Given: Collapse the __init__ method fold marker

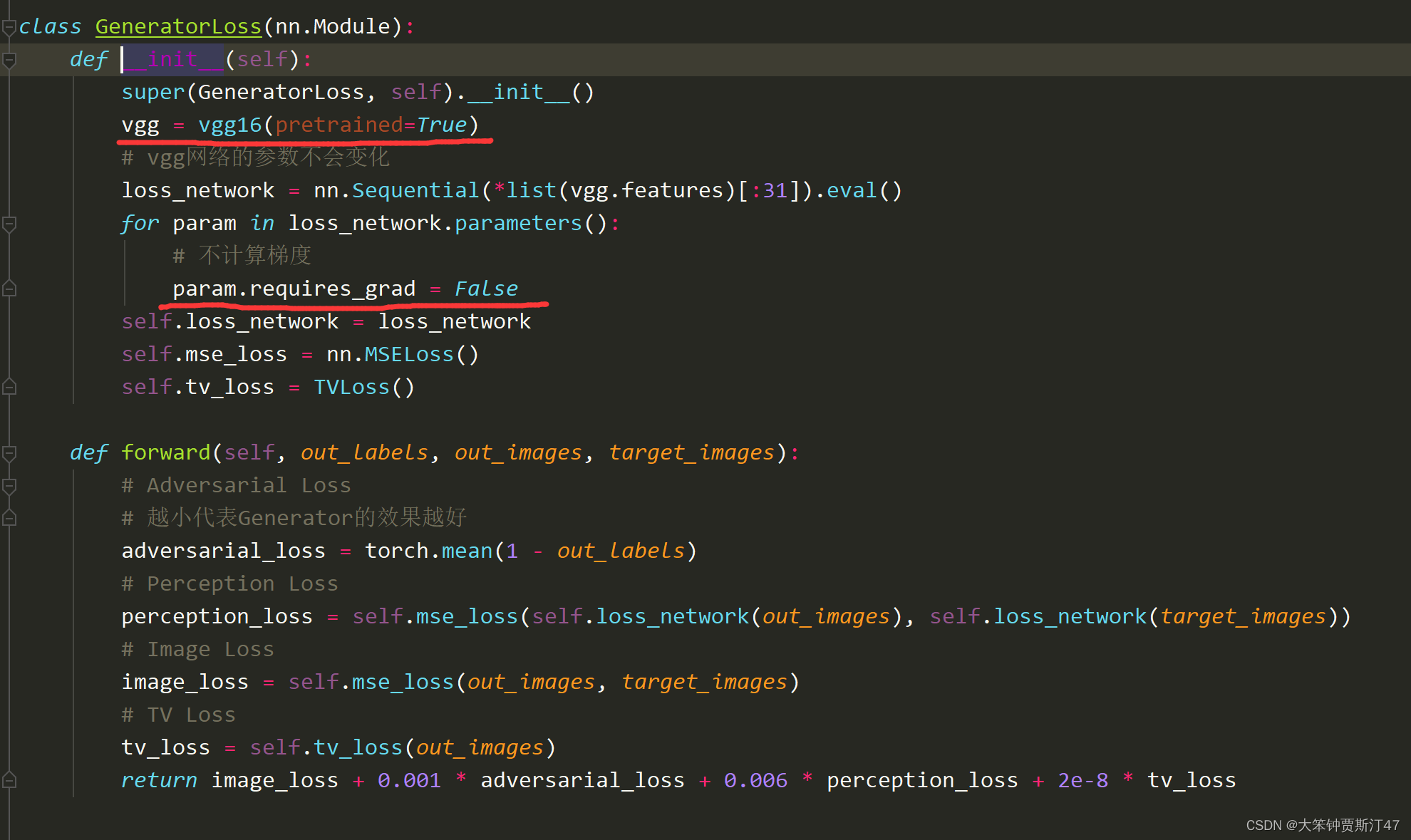Looking at the screenshot, I should click(x=9, y=61).
